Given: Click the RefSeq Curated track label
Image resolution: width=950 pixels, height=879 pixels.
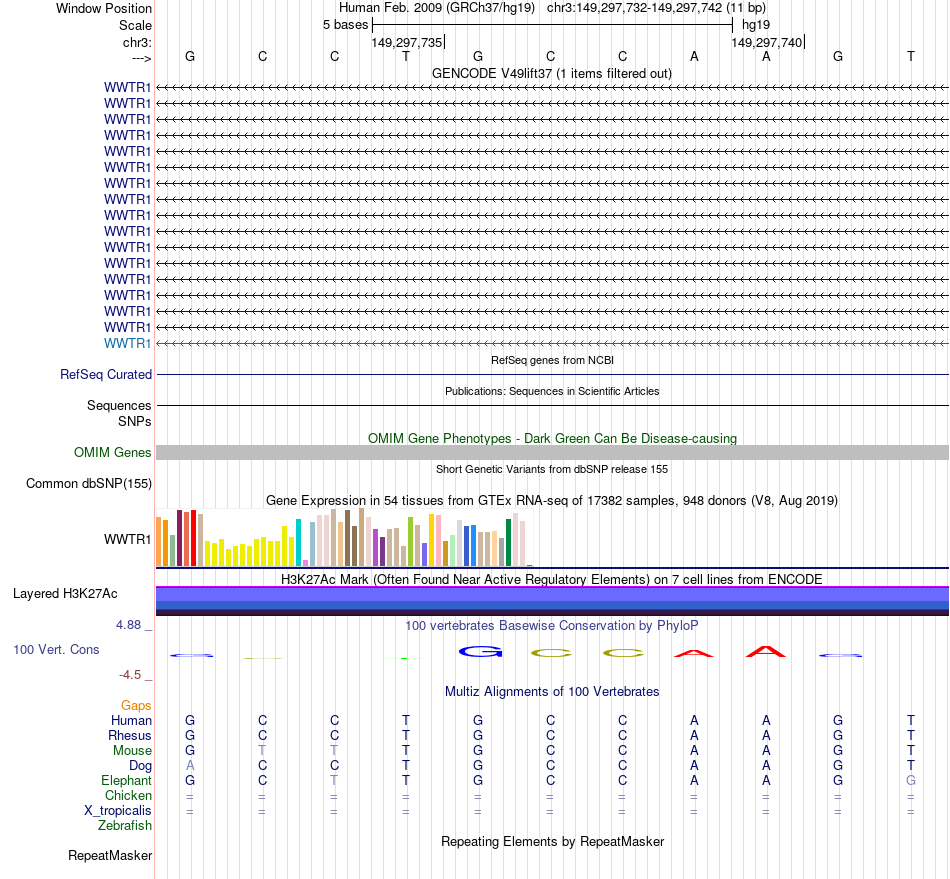Looking at the screenshot, I should coord(106,374).
